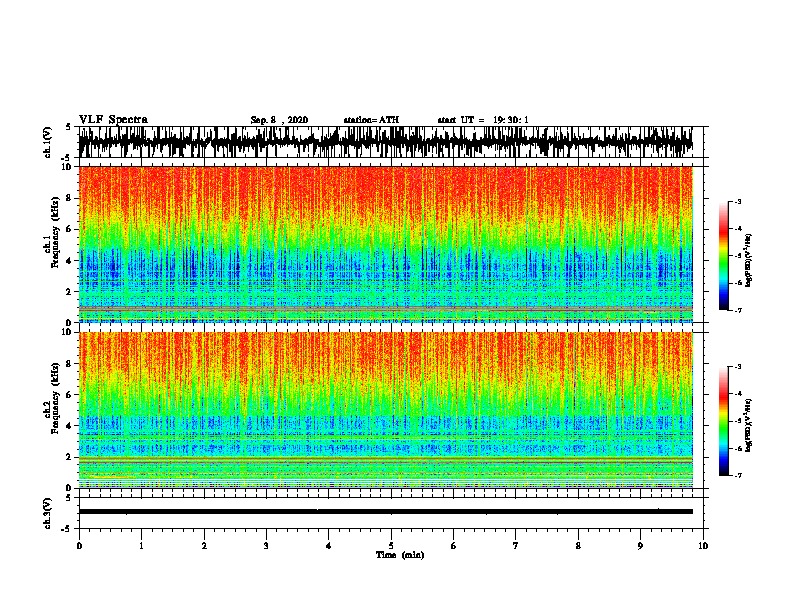Click time axis tick label '9'

tap(640, 546)
